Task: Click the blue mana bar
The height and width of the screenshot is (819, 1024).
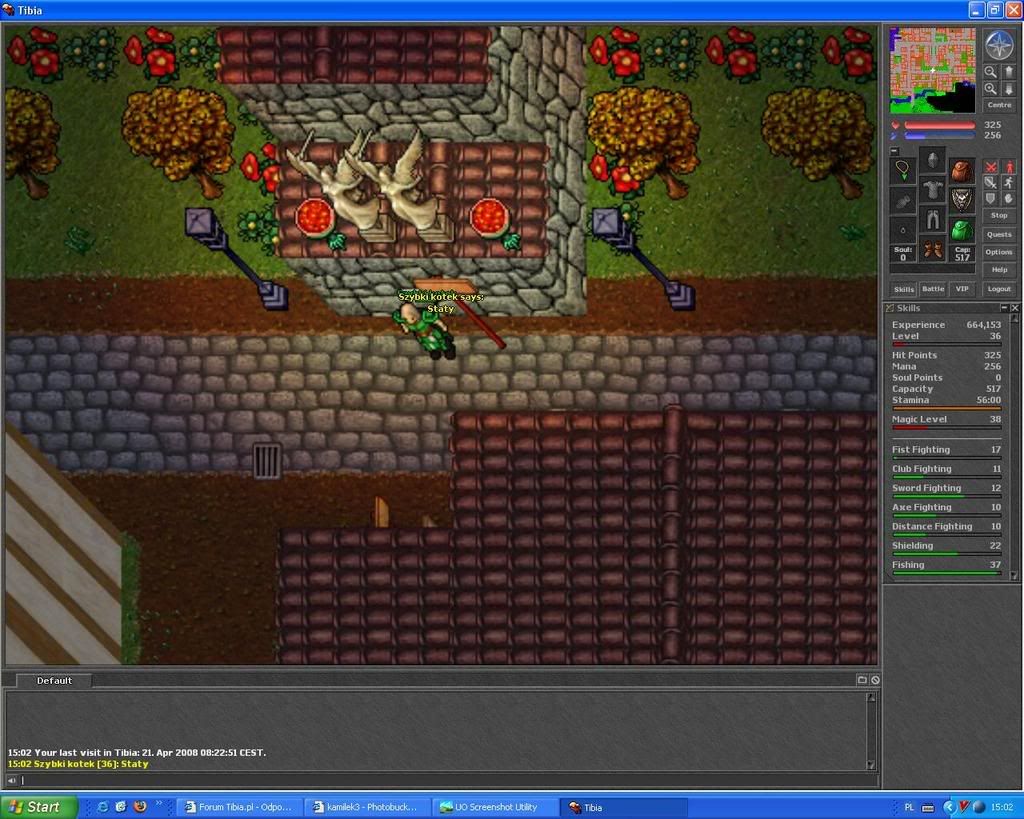Action: pyautogui.click(x=939, y=136)
